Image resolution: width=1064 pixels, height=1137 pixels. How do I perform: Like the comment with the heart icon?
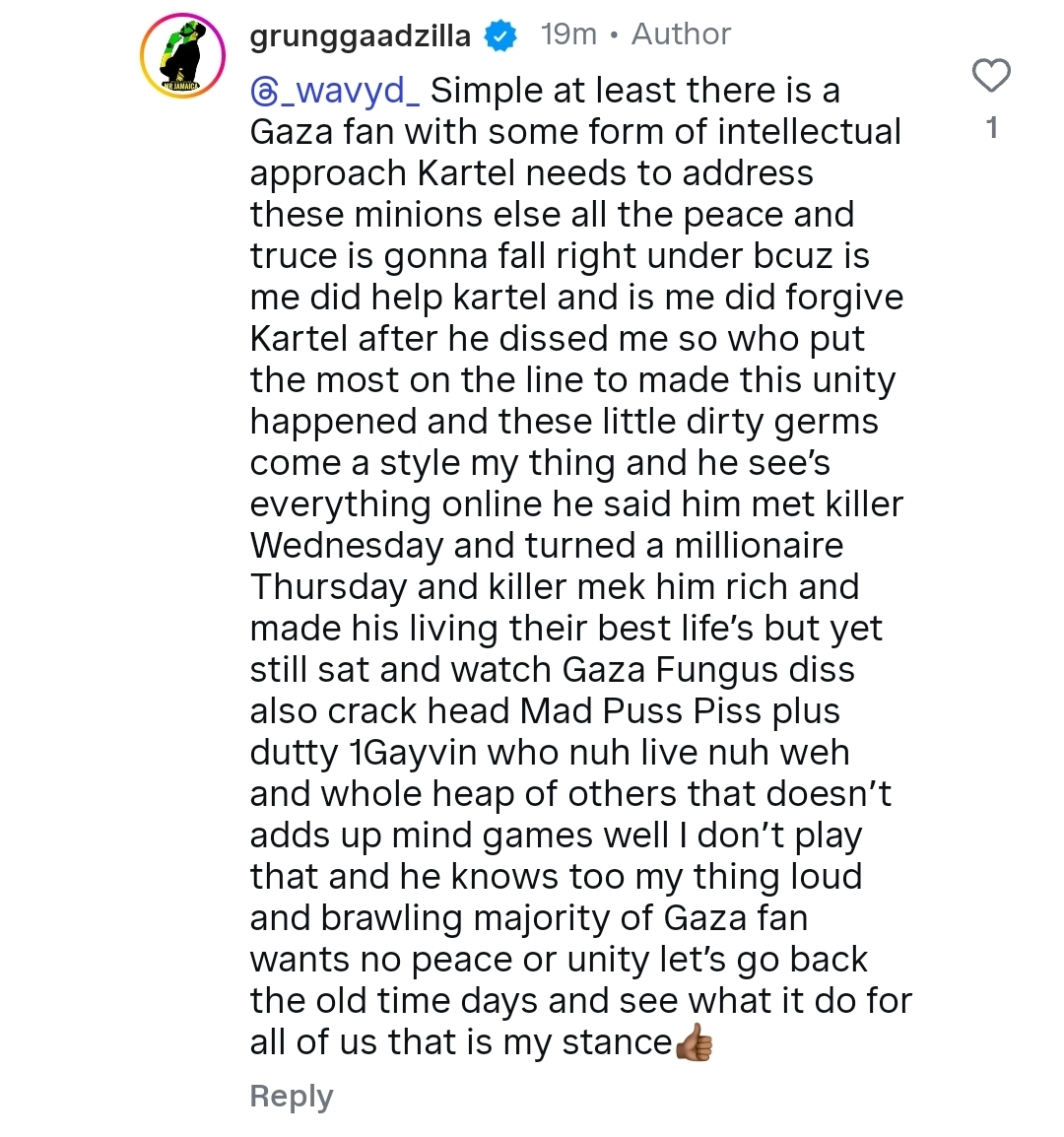(x=991, y=75)
